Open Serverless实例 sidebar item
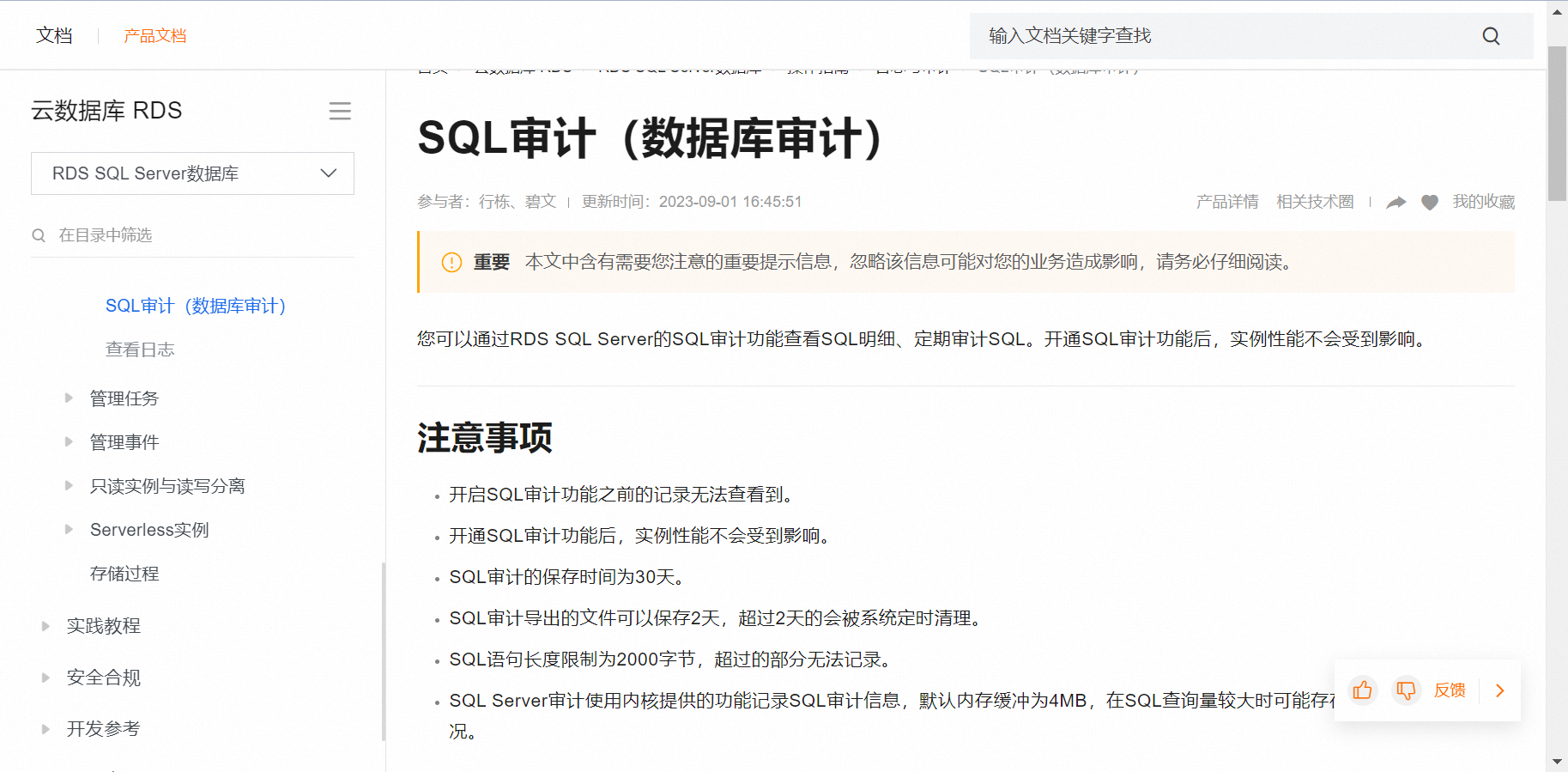 click(x=149, y=530)
